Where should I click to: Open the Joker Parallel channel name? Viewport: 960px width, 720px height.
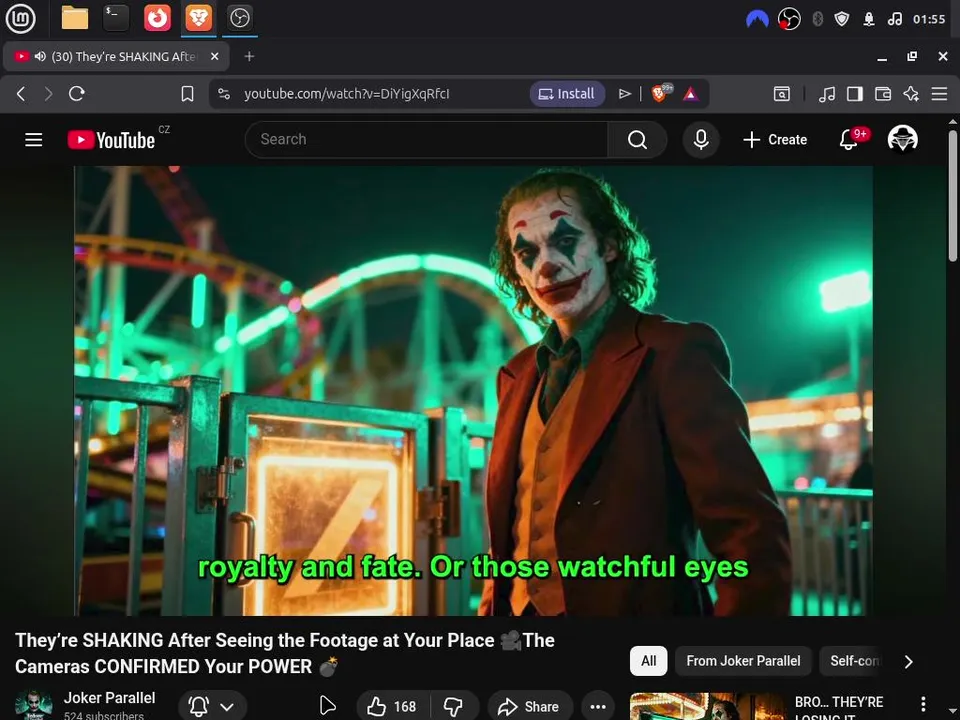[110, 698]
